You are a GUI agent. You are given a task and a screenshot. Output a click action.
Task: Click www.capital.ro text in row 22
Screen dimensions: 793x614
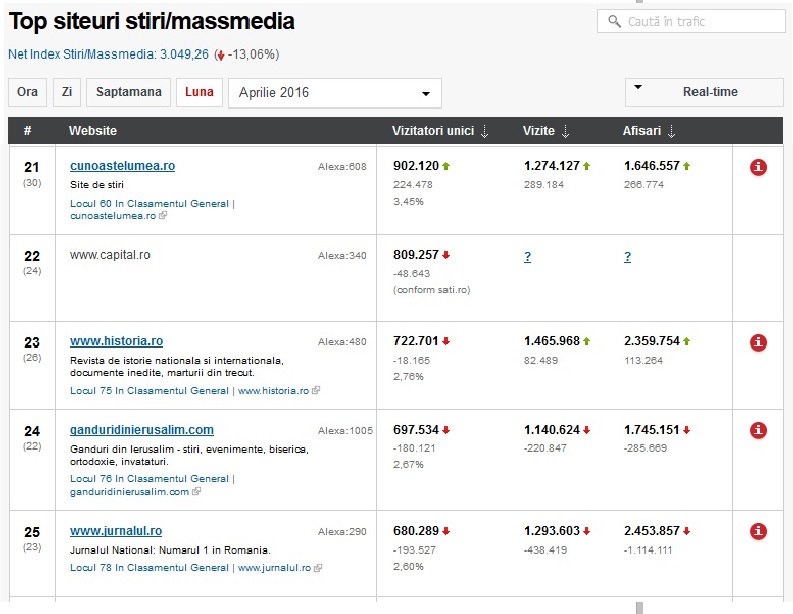click(110, 255)
